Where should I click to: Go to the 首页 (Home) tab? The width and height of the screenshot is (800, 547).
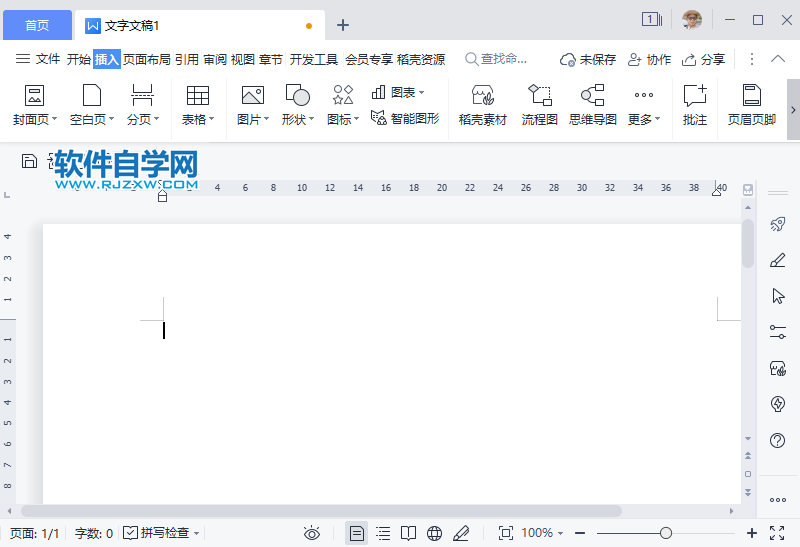pos(37,25)
